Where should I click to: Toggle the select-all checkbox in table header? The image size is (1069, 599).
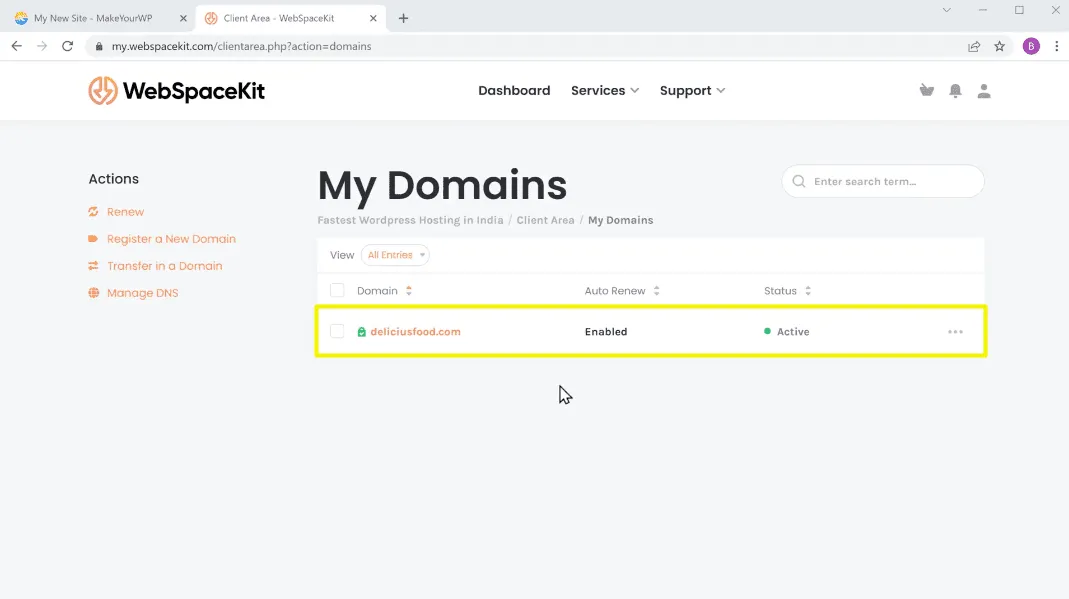point(337,291)
